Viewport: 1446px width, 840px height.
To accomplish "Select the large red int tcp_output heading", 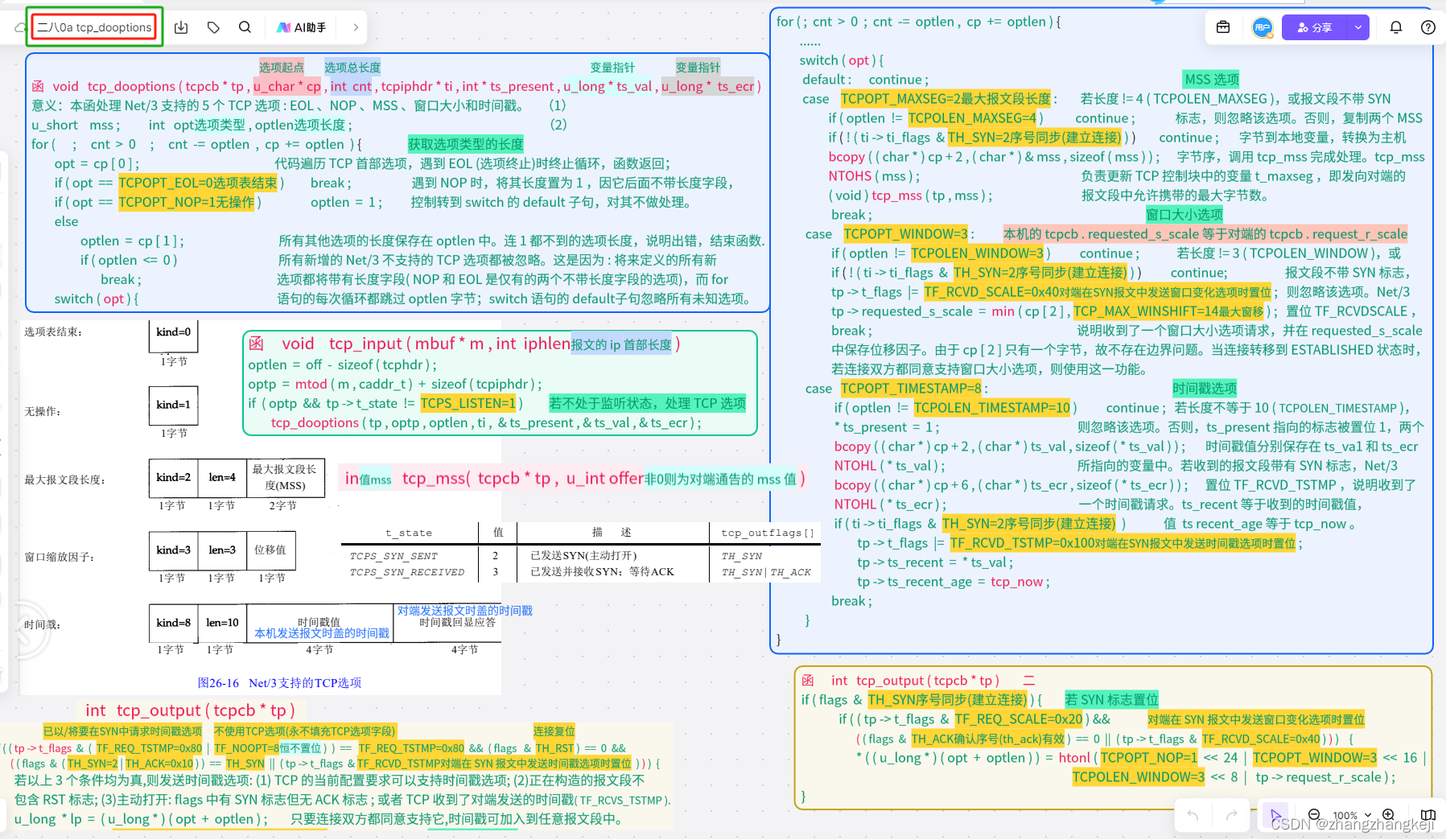I will [190, 710].
